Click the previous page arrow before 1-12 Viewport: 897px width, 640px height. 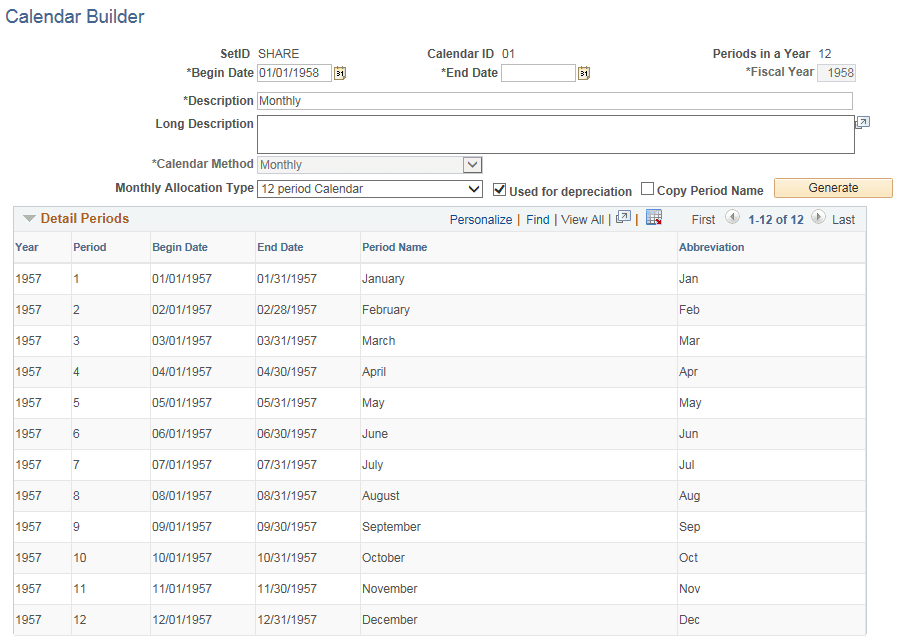pos(733,218)
